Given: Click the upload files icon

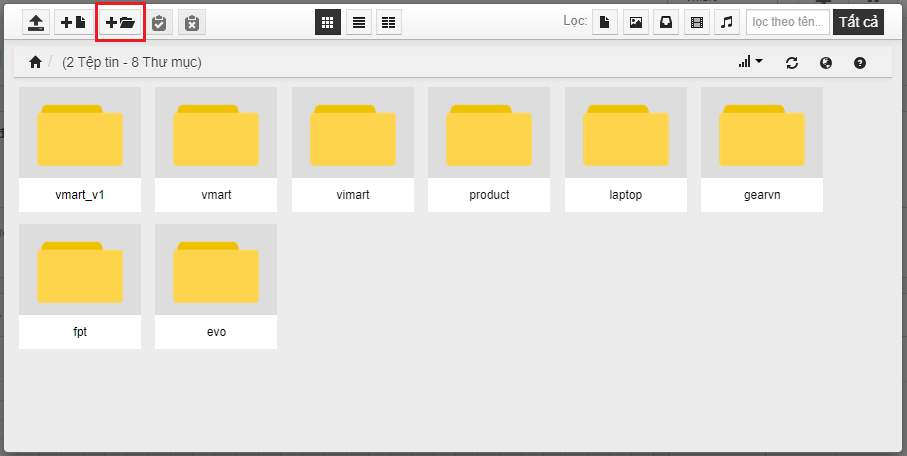Looking at the screenshot, I should pyautogui.click(x=36, y=23).
